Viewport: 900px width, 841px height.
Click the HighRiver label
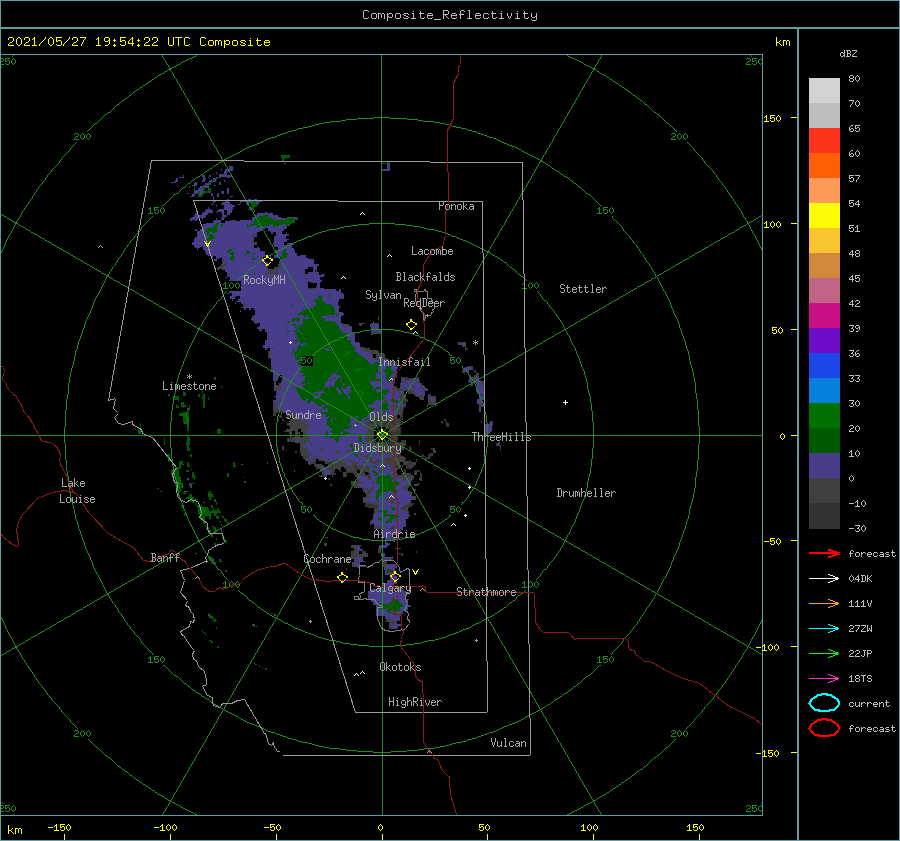(x=415, y=702)
